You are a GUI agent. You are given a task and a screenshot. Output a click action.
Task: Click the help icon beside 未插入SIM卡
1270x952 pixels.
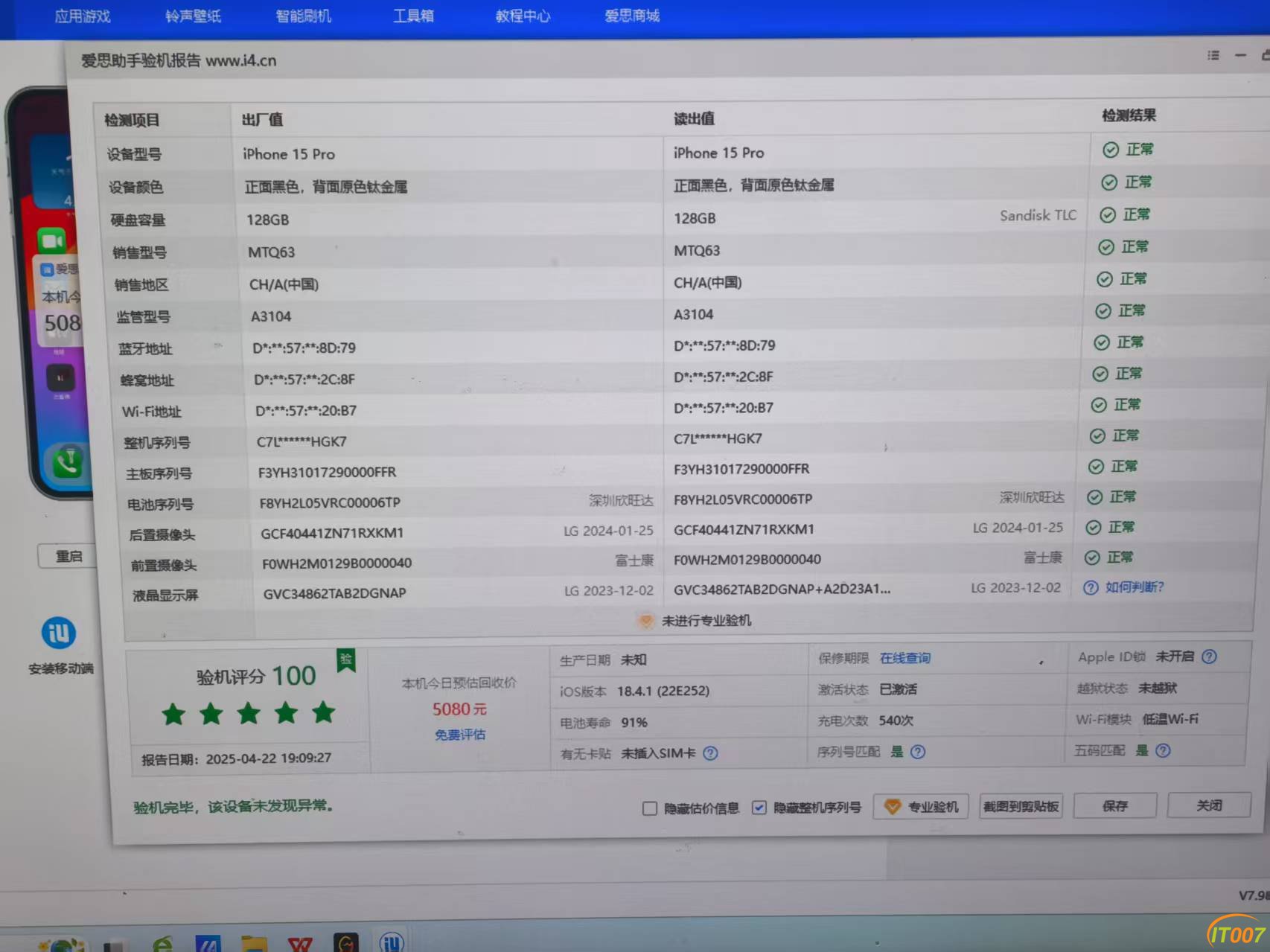coord(710,753)
